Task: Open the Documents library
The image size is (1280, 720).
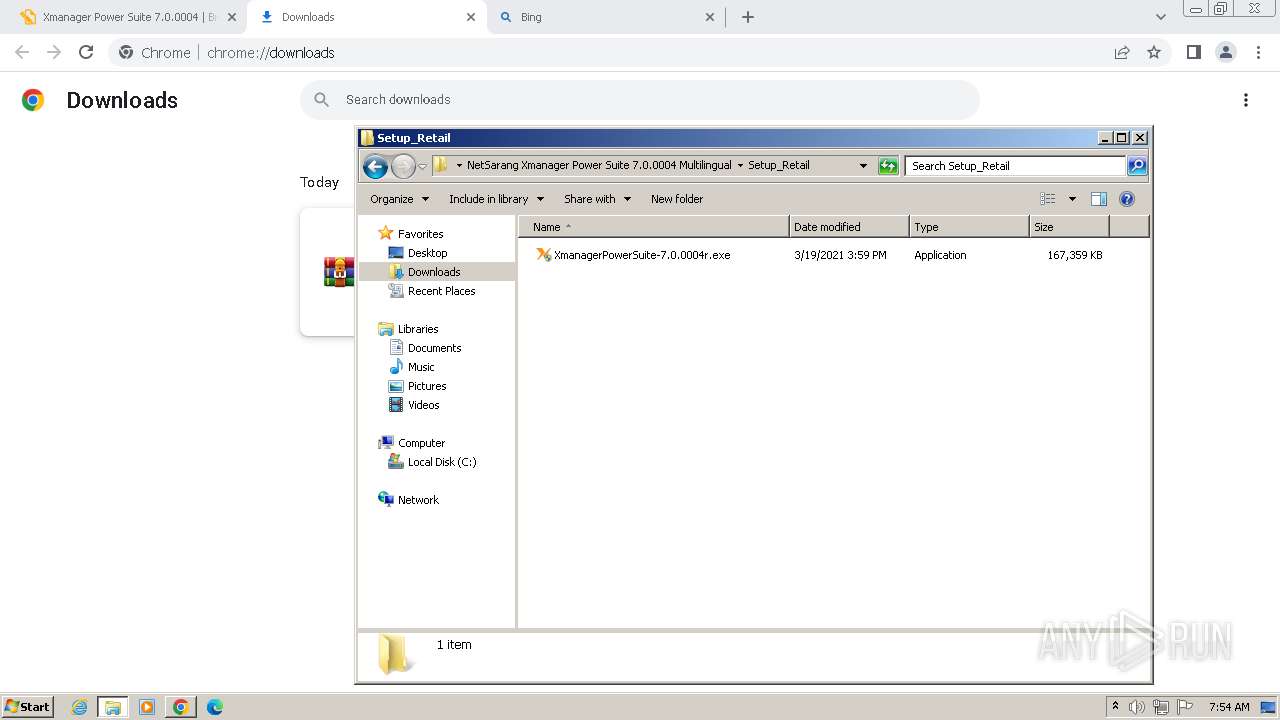Action: tap(434, 348)
